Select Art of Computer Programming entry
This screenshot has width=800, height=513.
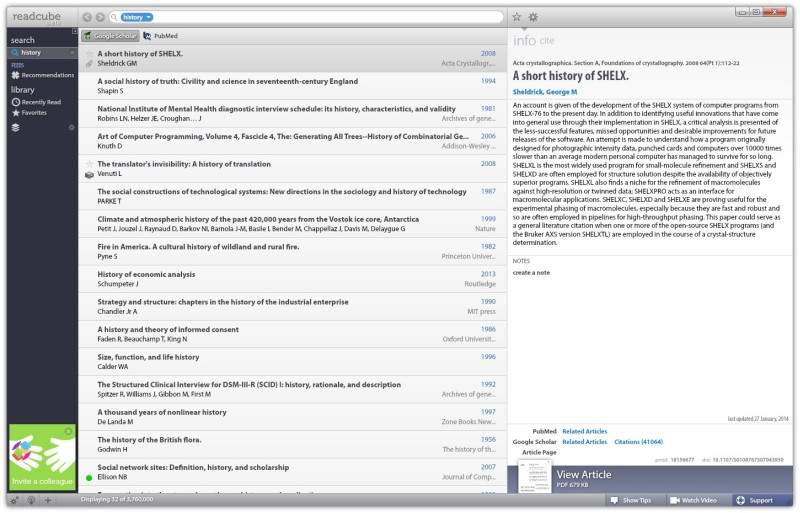click(292, 141)
